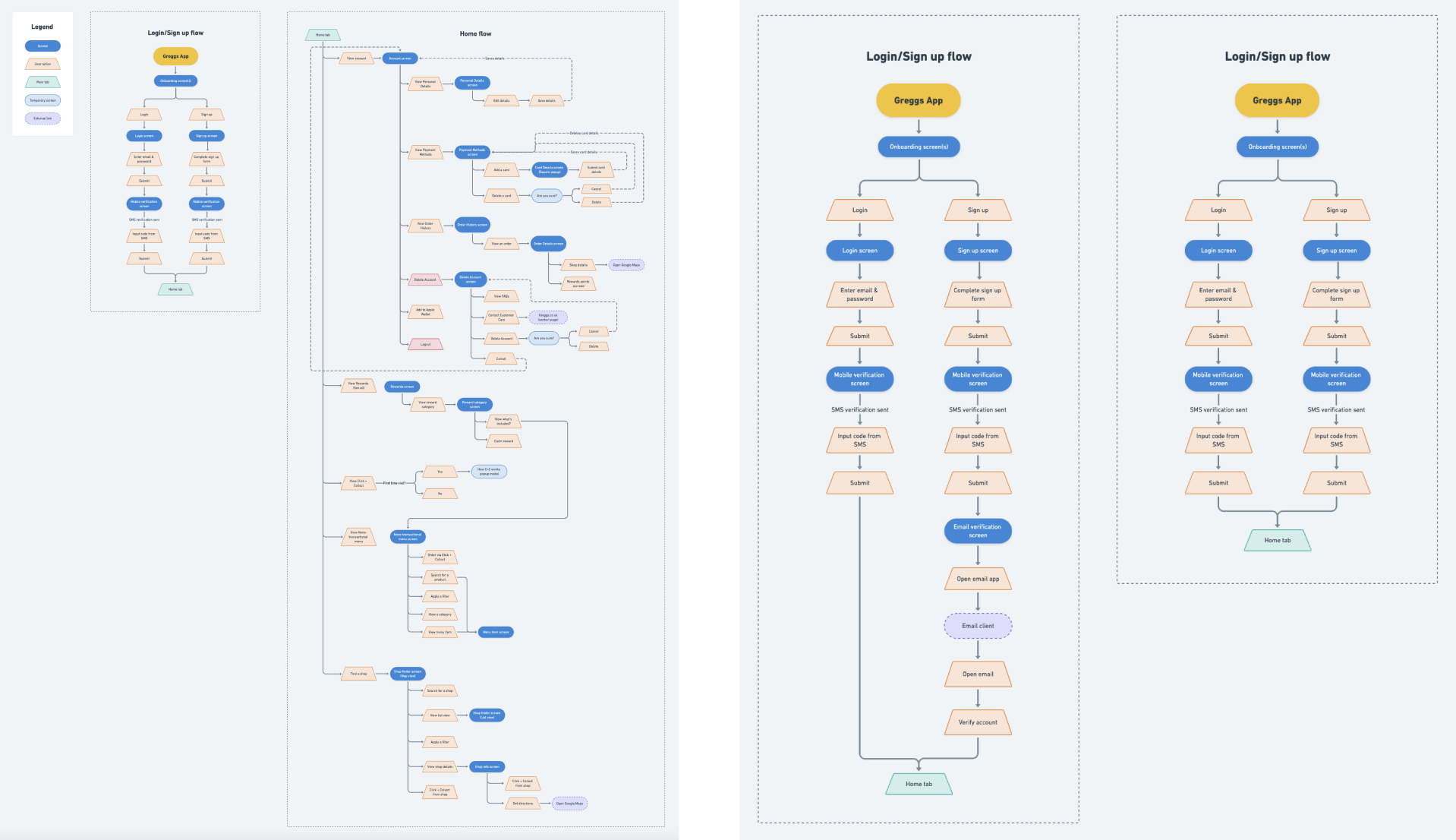Screen dimensions: 1456x840
Task: Click the 'Temporary screen' legend shape
Action: [43, 100]
